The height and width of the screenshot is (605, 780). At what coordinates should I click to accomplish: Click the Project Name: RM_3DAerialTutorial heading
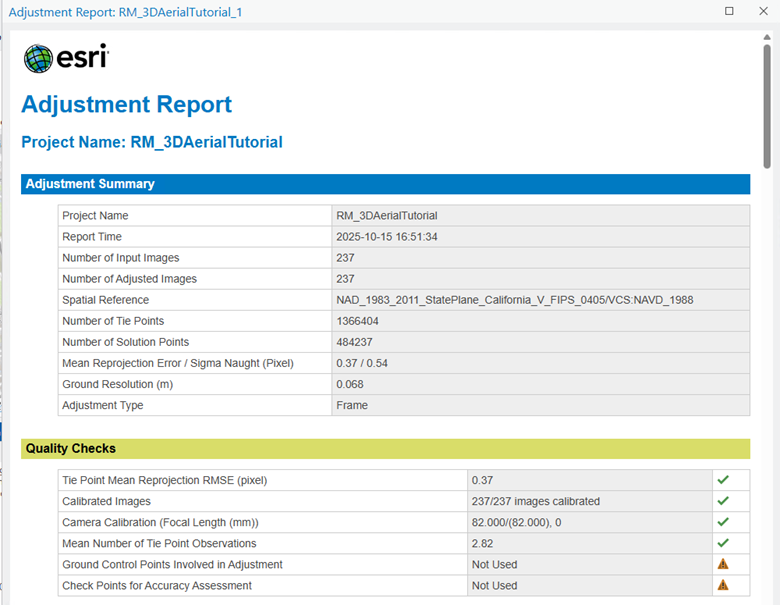pyautogui.click(x=152, y=142)
